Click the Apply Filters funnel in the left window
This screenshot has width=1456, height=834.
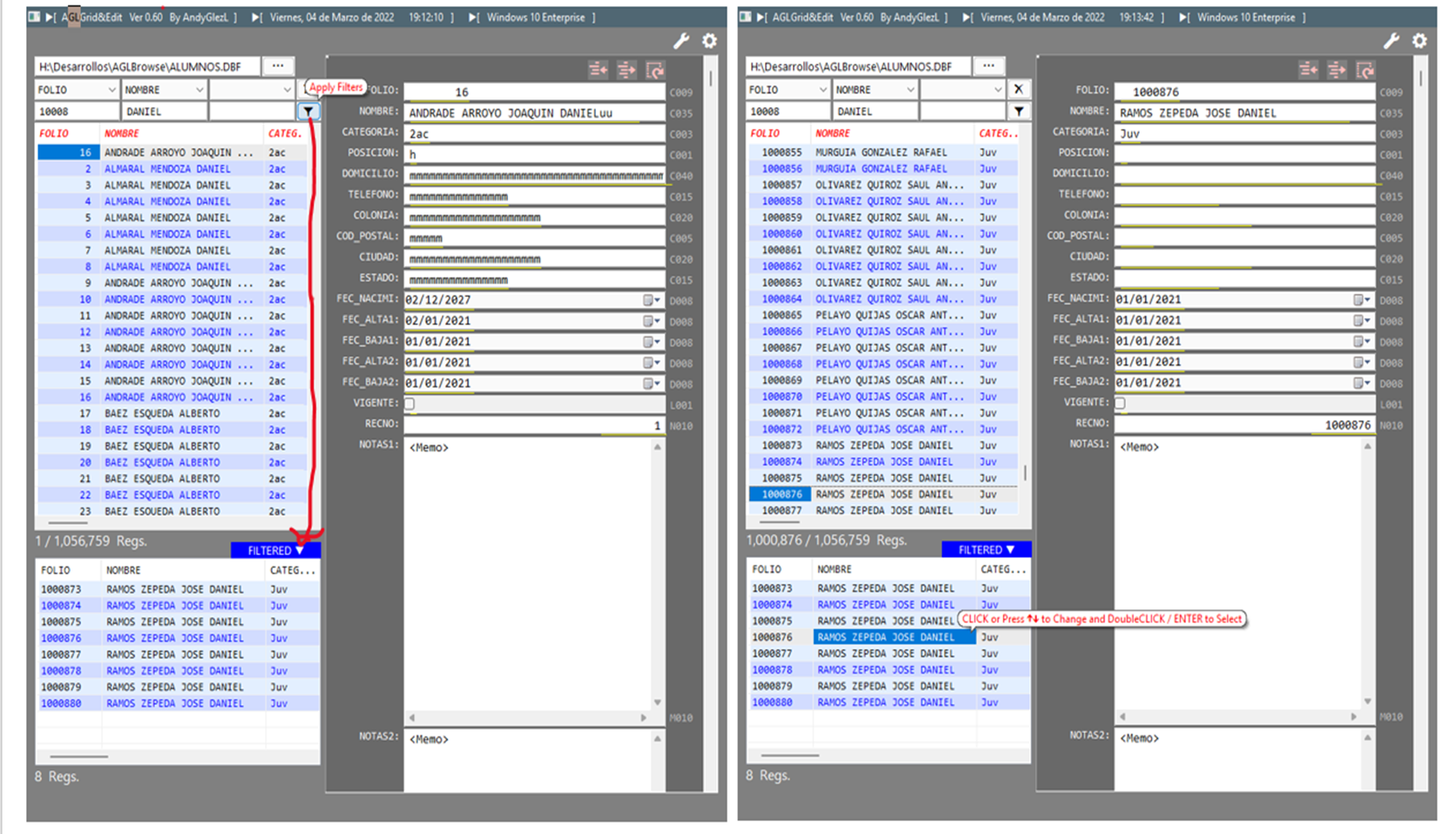coord(308,112)
